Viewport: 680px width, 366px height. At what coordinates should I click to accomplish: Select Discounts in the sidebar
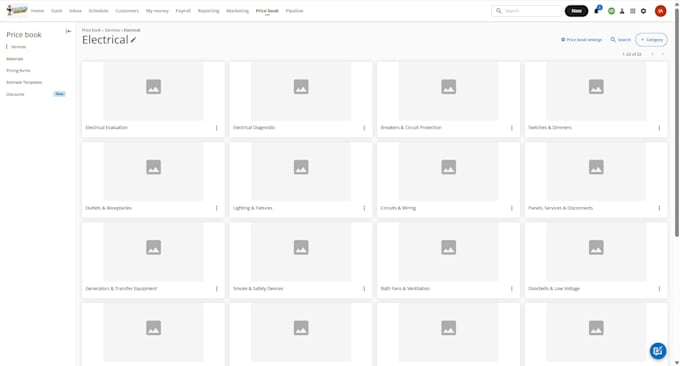tap(15, 94)
